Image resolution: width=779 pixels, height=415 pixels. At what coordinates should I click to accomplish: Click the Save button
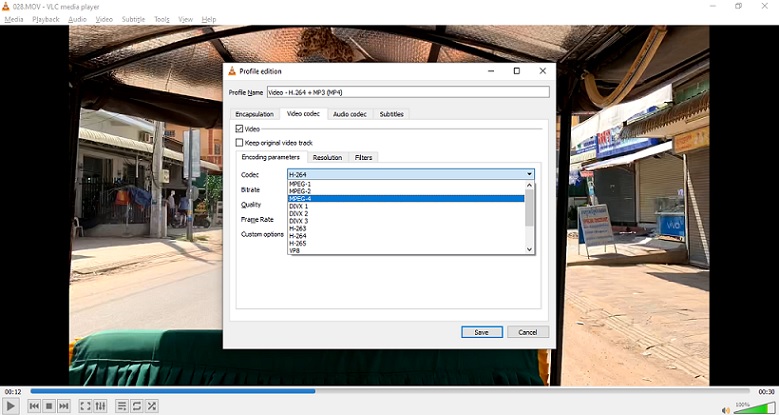tap(481, 332)
